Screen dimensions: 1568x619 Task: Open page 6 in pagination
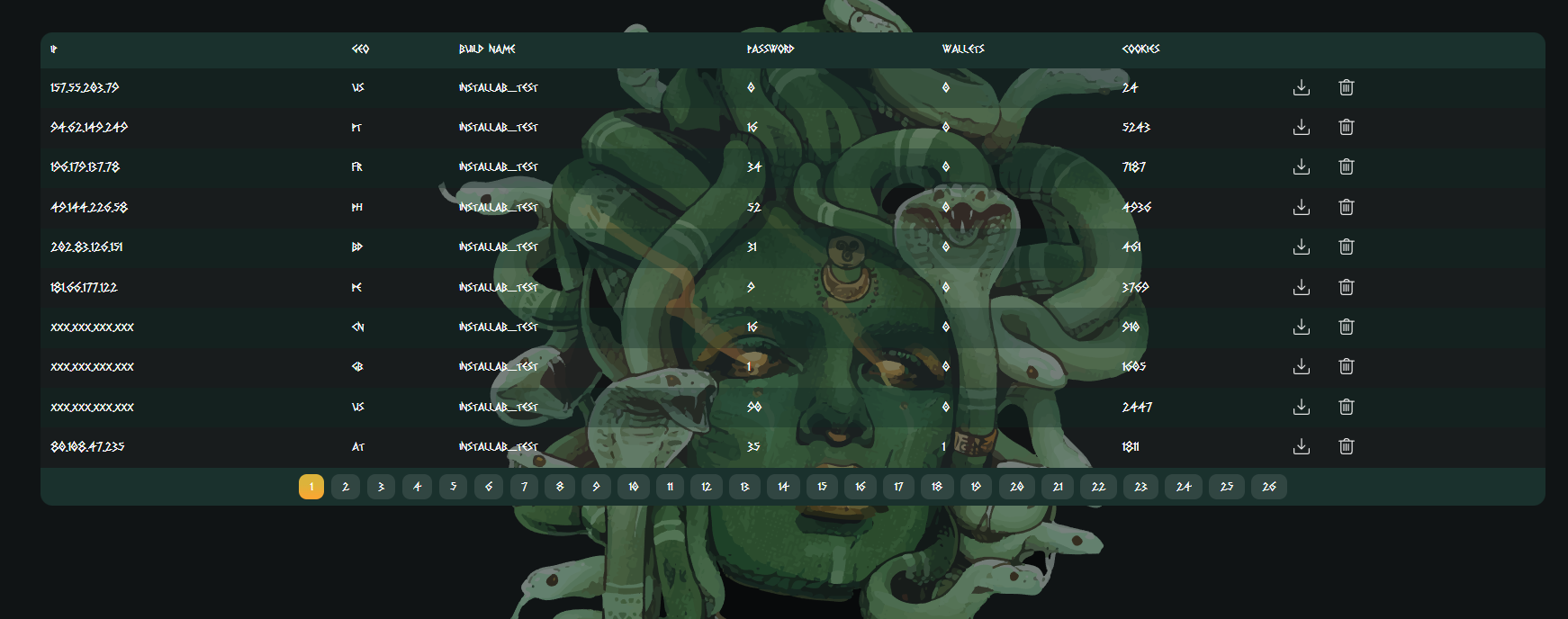click(x=489, y=487)
